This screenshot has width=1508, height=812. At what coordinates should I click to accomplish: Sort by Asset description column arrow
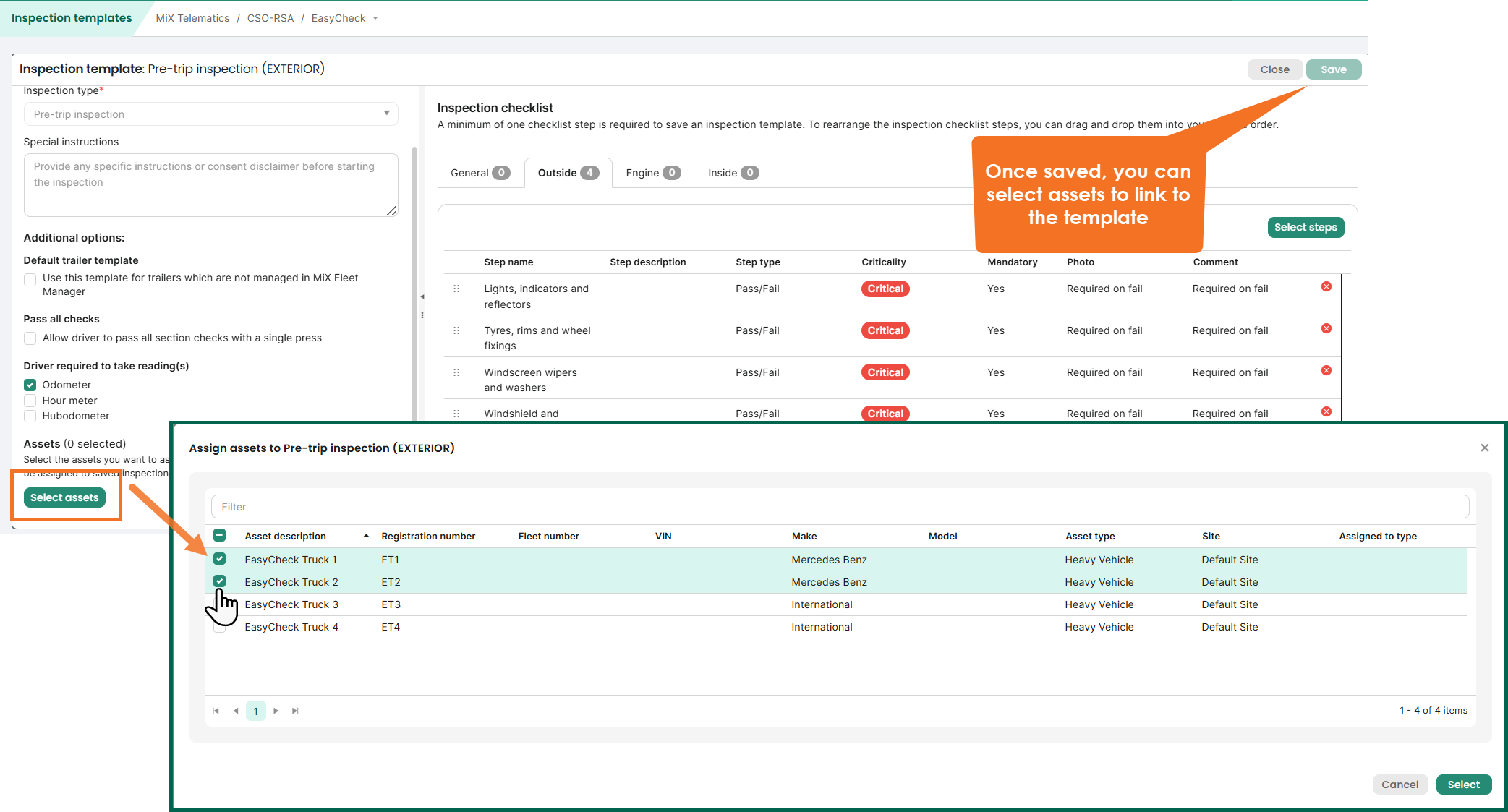366,536
